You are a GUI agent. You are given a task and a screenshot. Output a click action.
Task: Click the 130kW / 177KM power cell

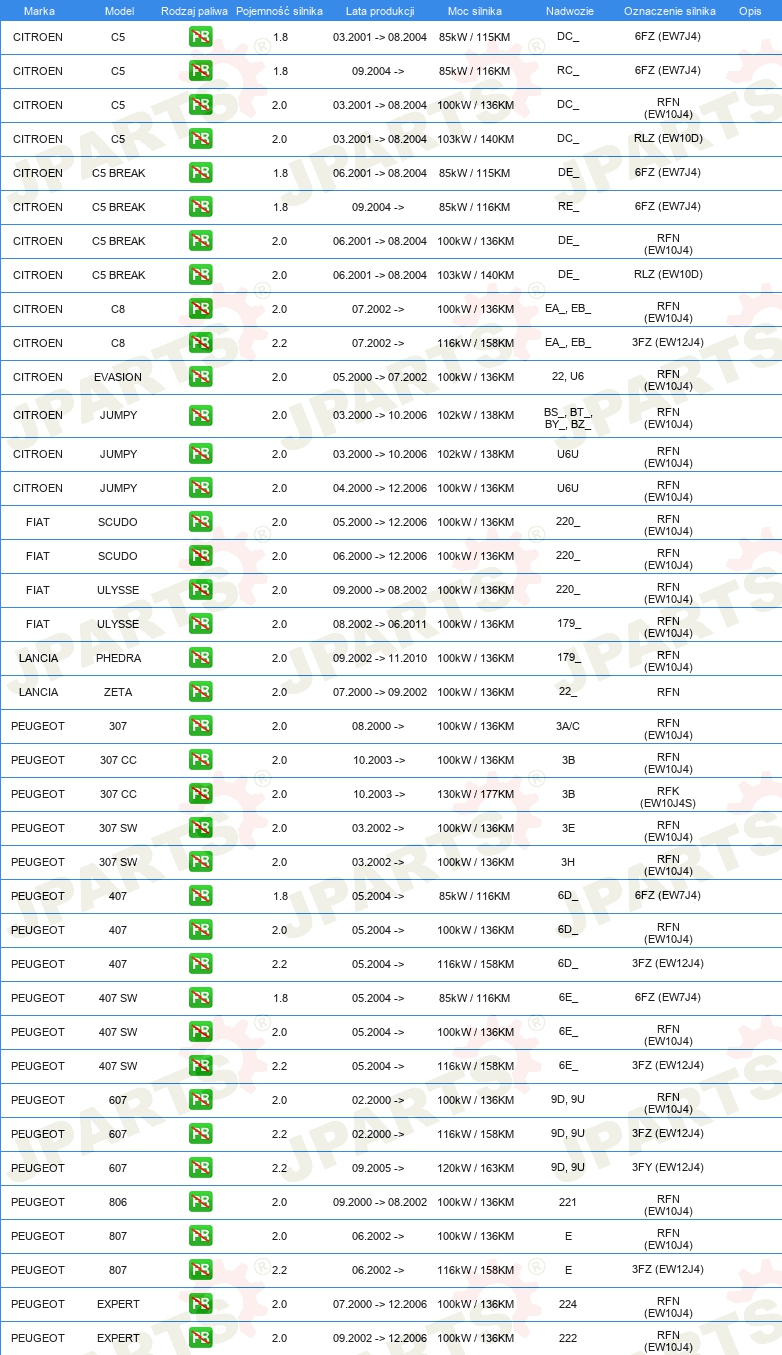click(x=476, y=794)
